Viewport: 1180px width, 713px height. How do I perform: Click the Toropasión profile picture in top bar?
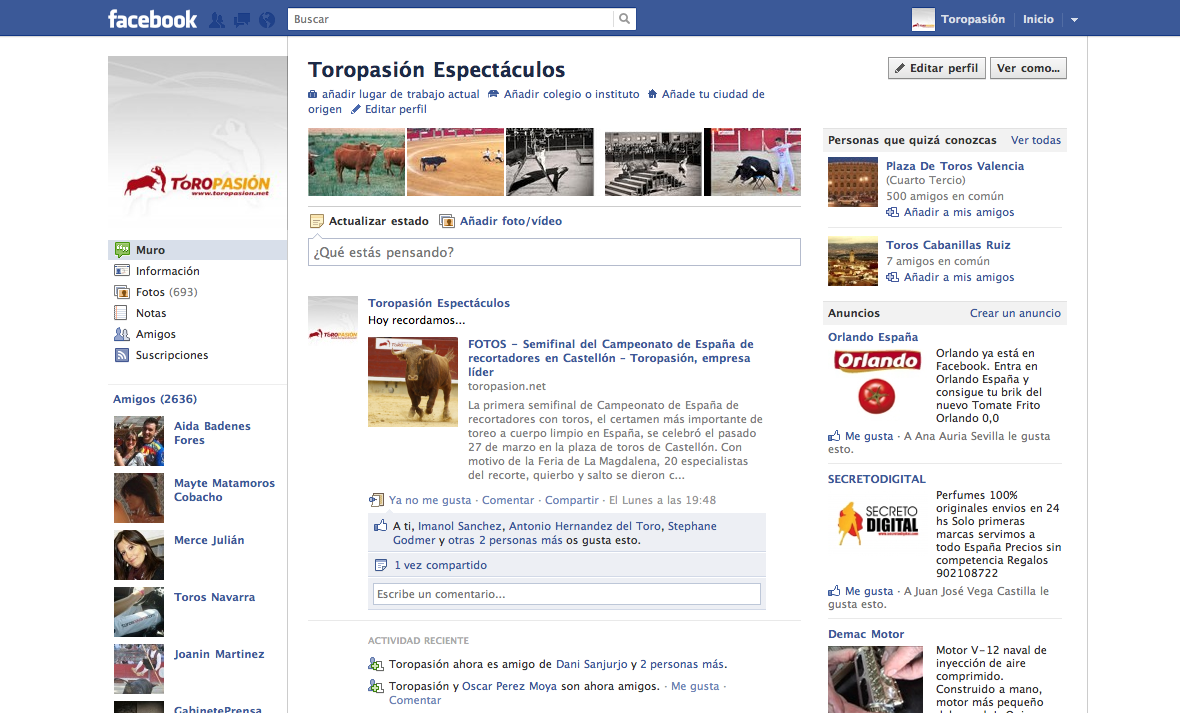pos(923,19)
